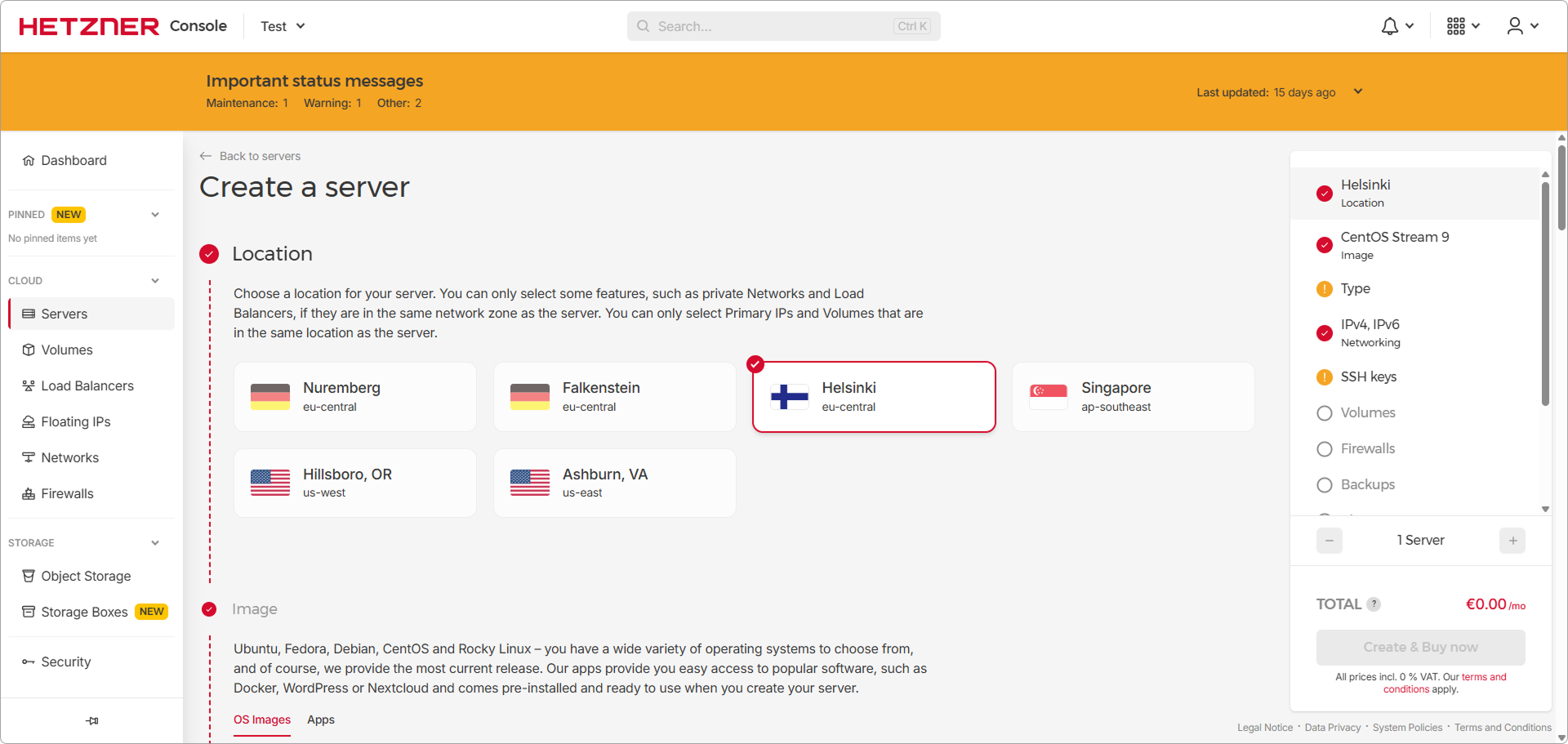
Task: Click the Dashboard home icon
Action: tap(29, 160)
